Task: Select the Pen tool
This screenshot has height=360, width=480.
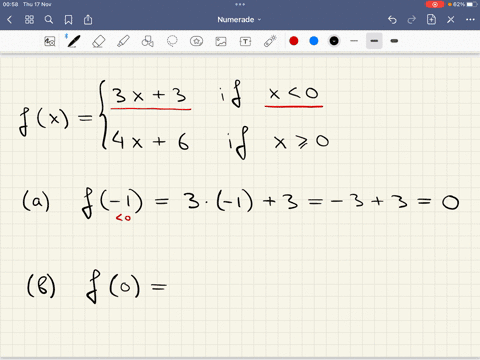Action: pos(73,41)
